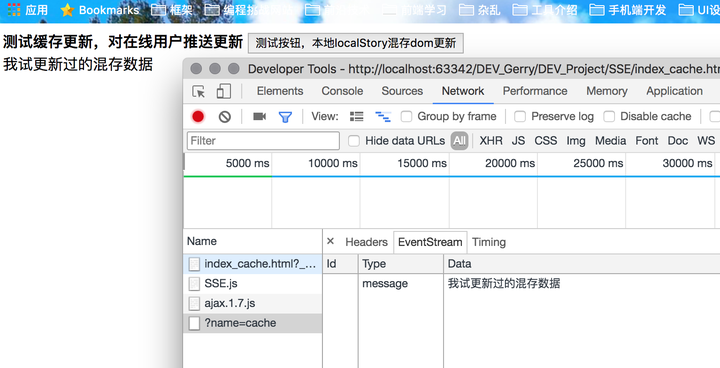The width and height of the screenshot is (720, 368).
Task: Click the SSE.js file icon
Action: coord(194,283)
